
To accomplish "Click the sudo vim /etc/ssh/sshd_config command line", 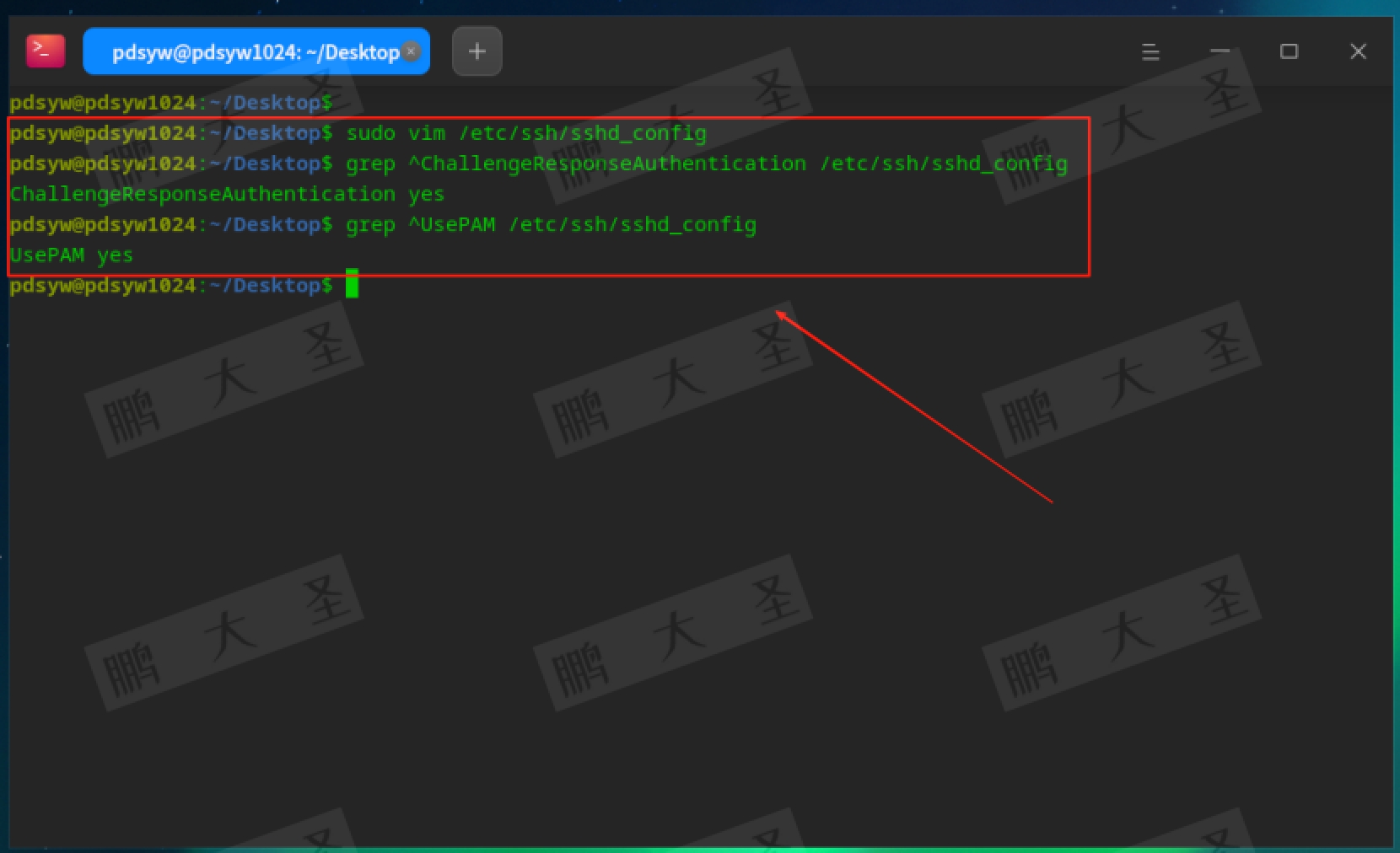I will point(527,132).
